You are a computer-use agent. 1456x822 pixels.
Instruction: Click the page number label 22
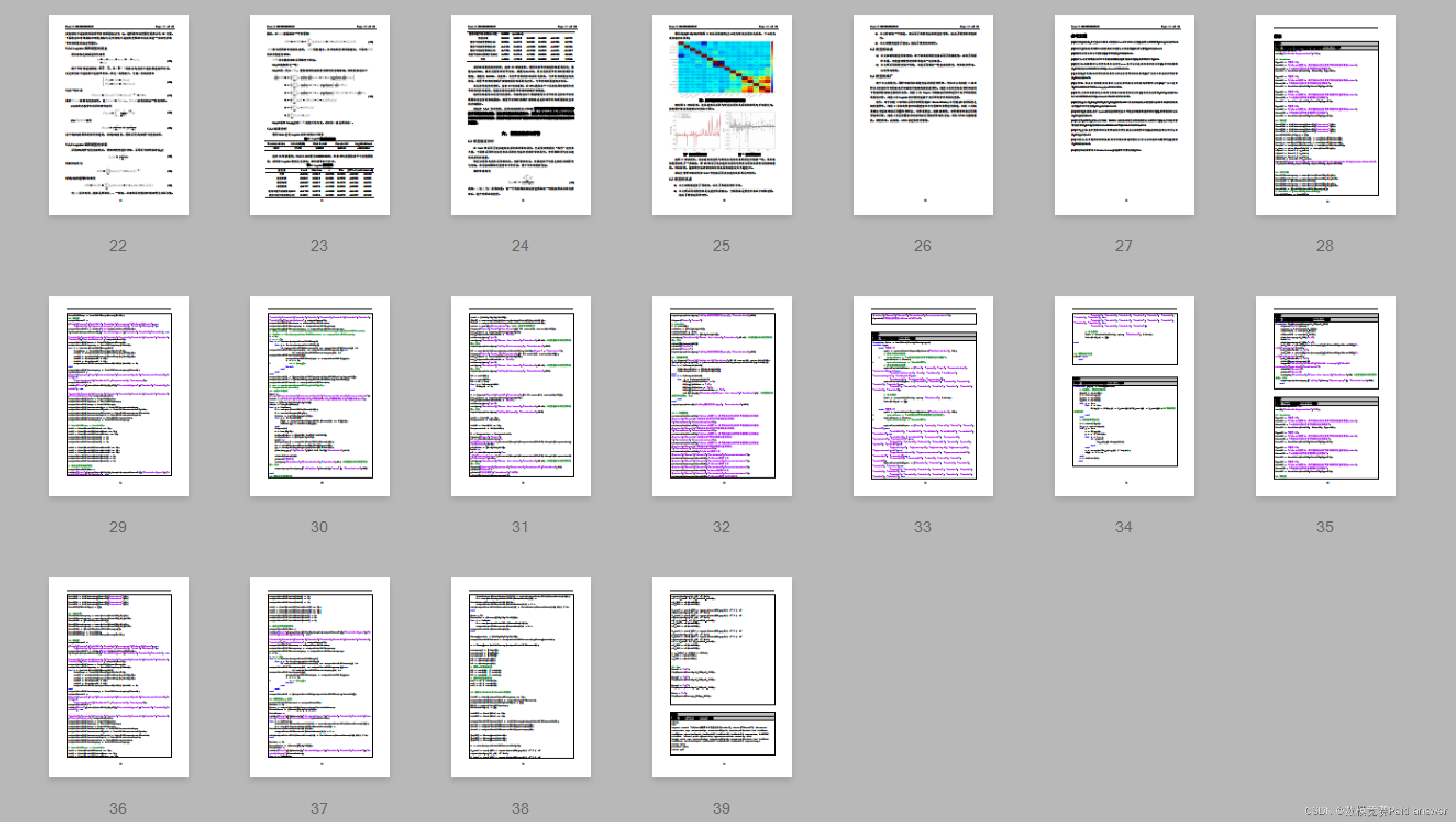118,246
